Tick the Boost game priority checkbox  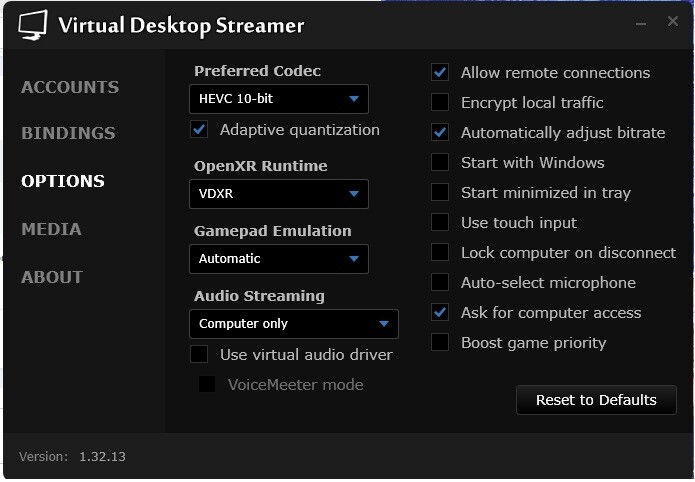[x=440, y=343]
